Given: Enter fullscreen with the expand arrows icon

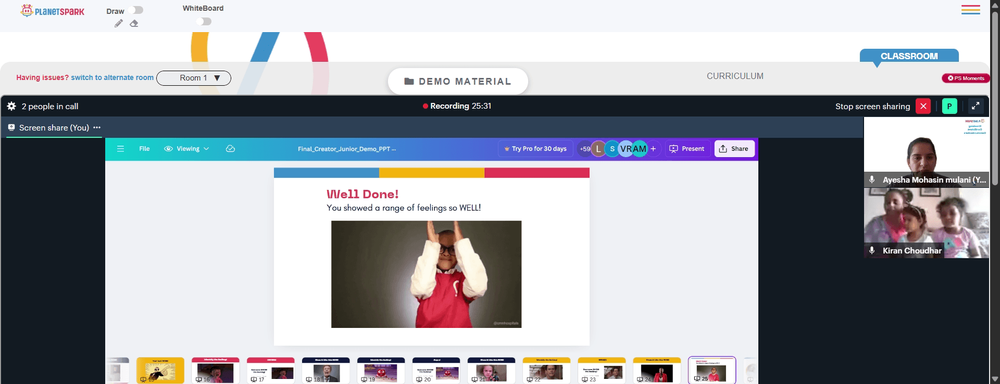Looking at the screenshot, I should pyautogui.click(x=975, y=107).
